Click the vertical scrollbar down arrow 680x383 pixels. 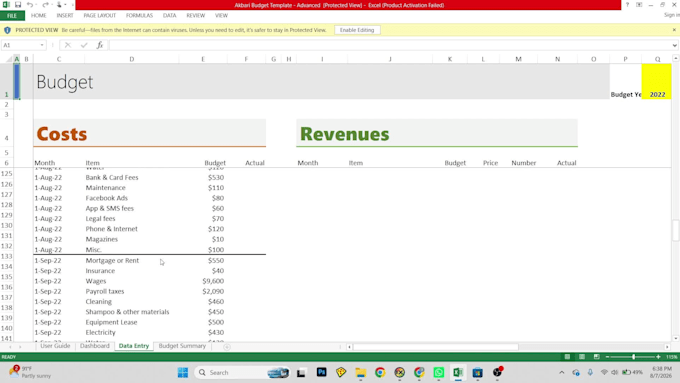[x=676, y=338]
